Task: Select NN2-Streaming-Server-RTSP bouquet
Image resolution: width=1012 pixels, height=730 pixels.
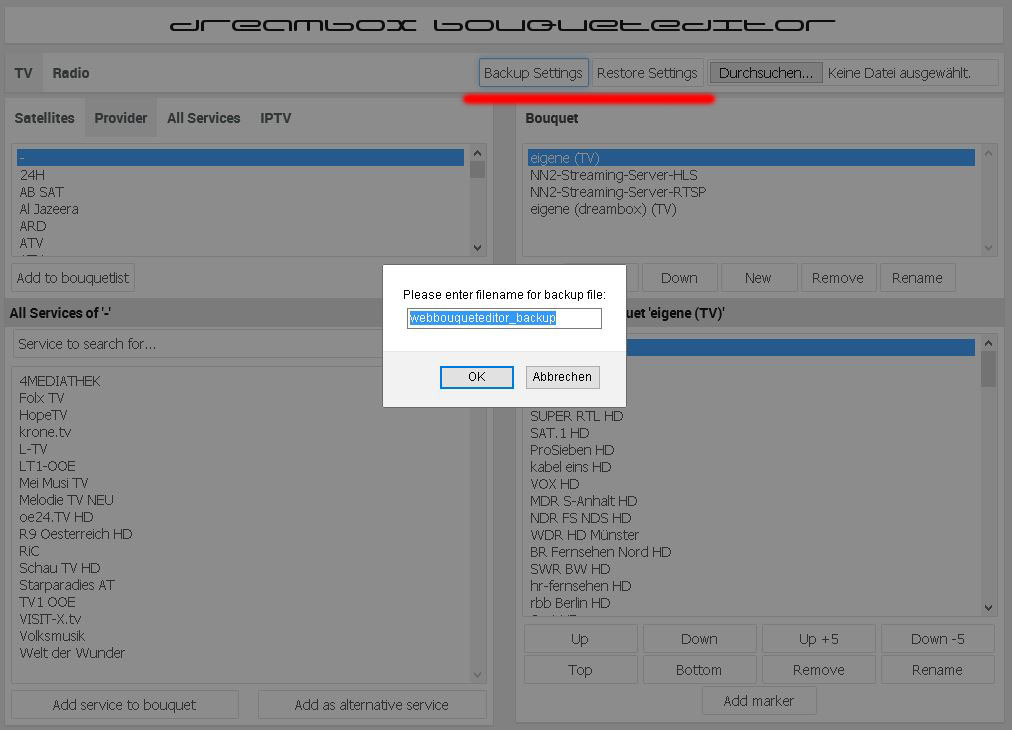Action: pos(617,192)
